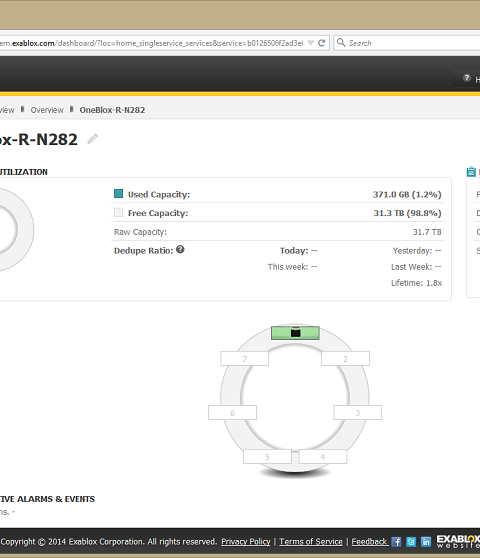Click the Free Capacity light gray swatch
This screenshot has width=480, height=558.
[x=118, y=212]
